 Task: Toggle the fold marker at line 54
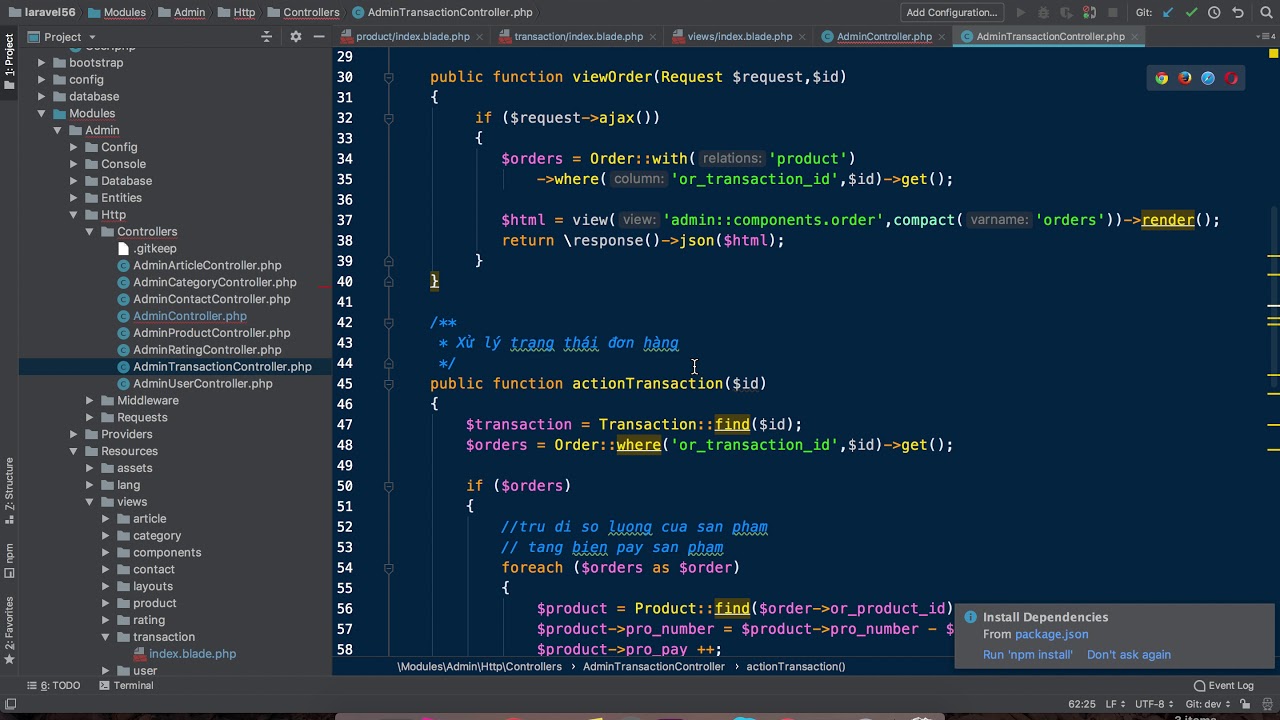coord(388,568)
